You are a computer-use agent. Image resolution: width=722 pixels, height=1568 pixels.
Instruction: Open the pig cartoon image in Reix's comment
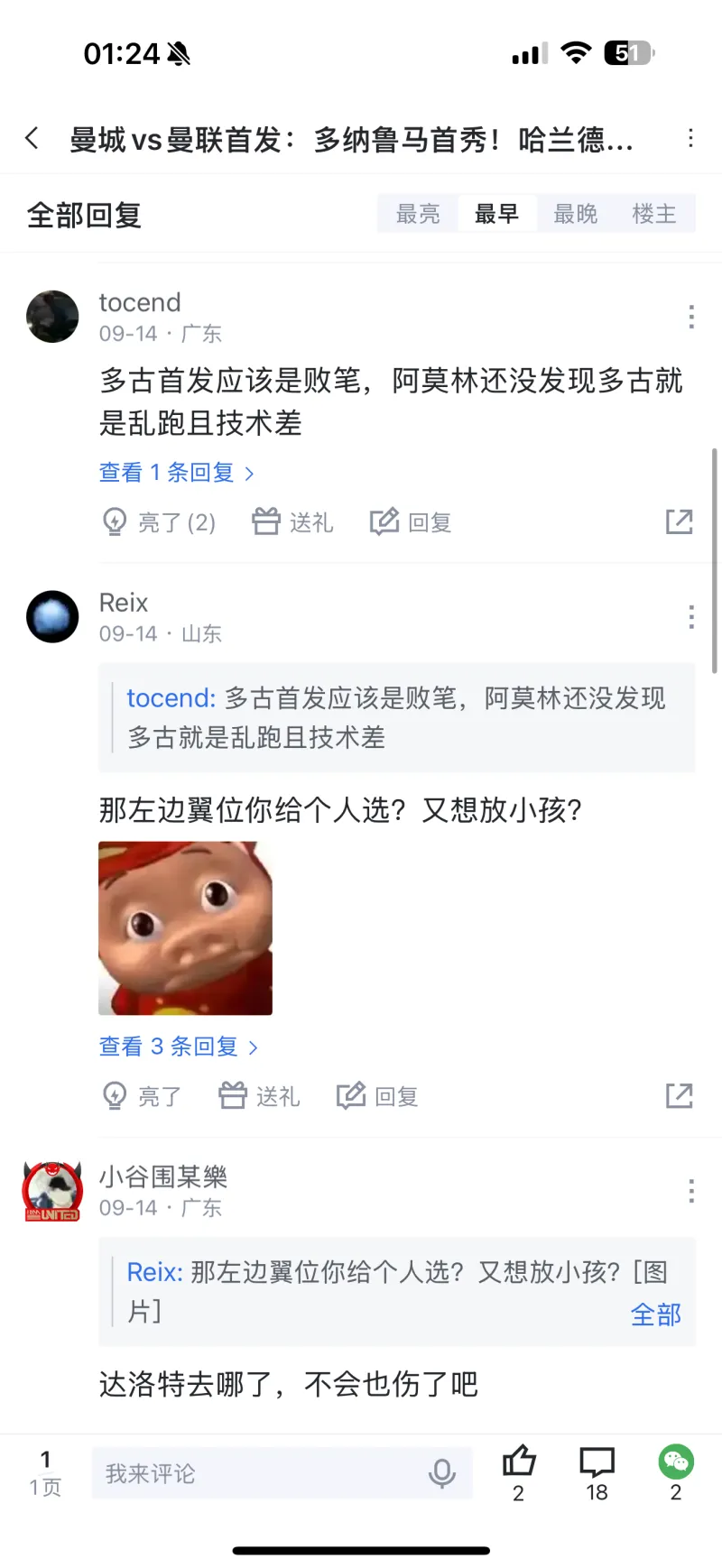pos(185,928)
